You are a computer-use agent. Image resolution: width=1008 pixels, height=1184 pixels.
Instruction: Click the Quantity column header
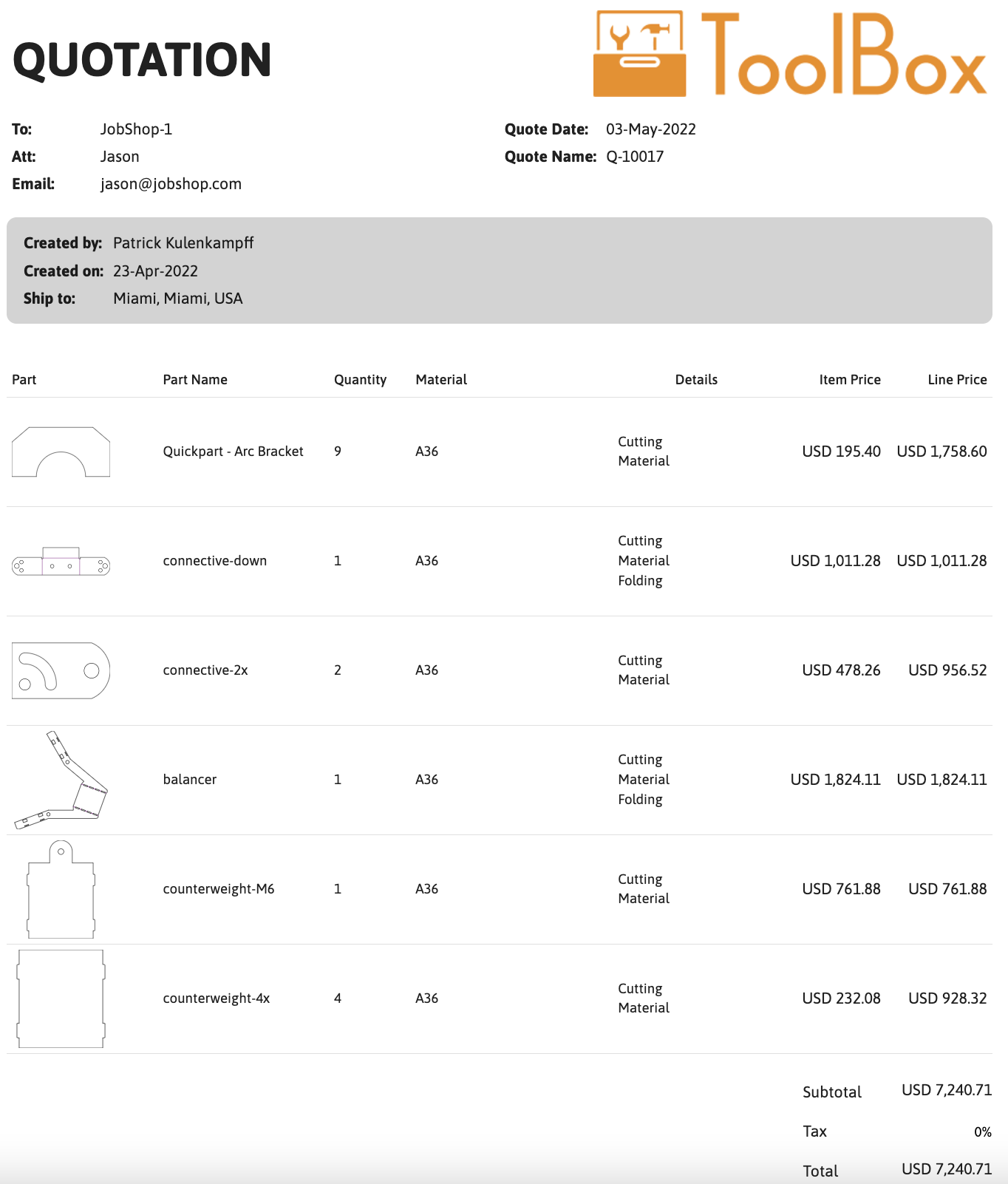360,380
